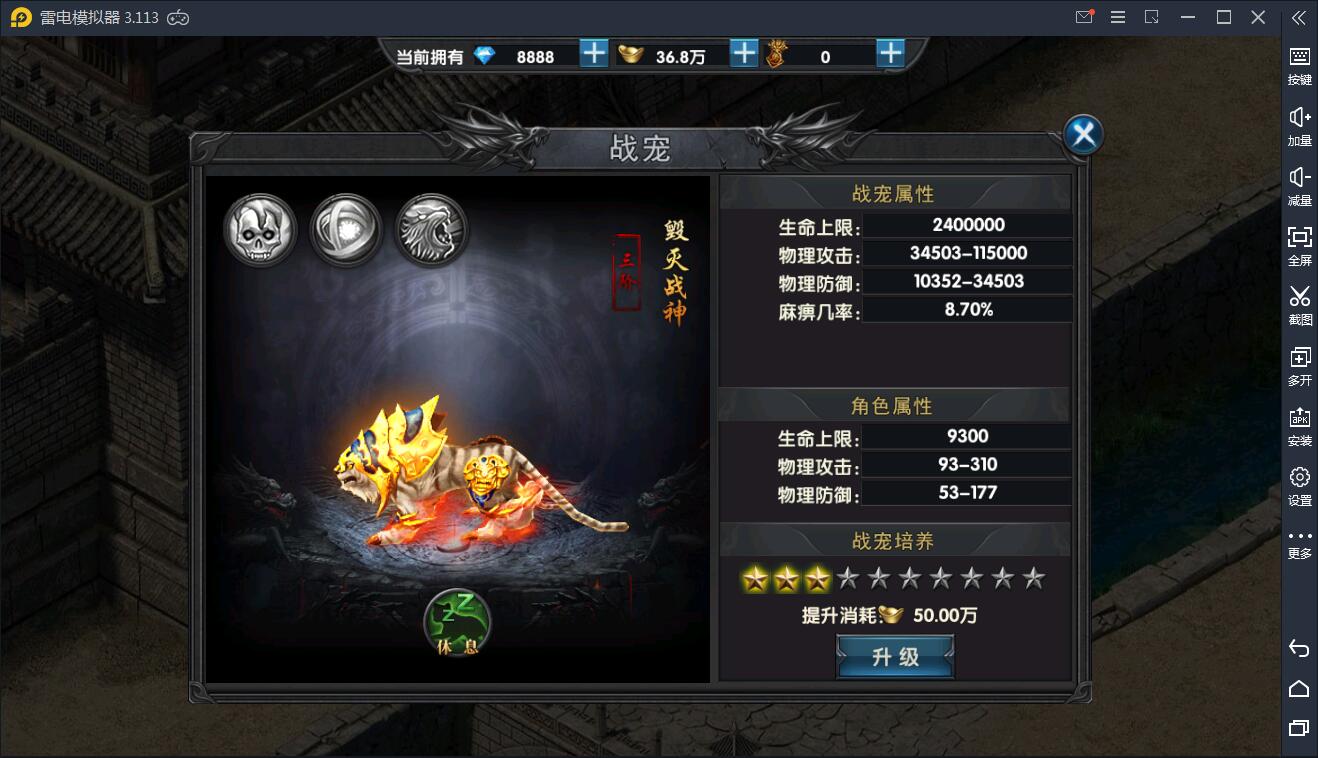Add gold ingots with the plus button
1318x758 pixels.
744,53
